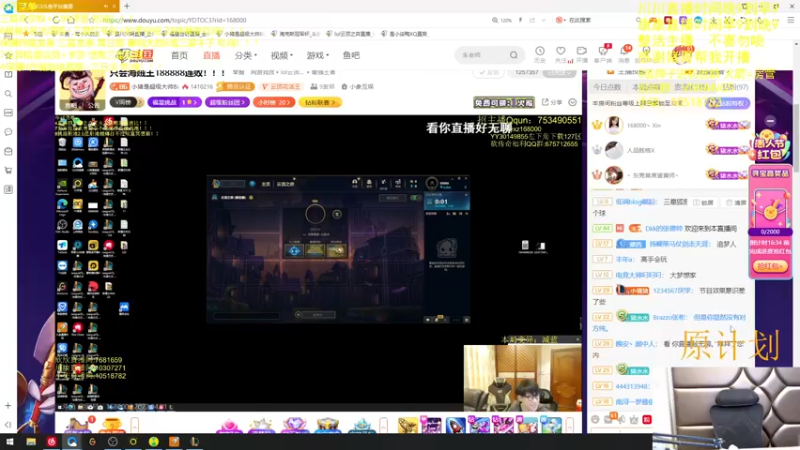Click the 钻粉特权 purple button
The image size is (800, 450).
click(x=728, y=103)
